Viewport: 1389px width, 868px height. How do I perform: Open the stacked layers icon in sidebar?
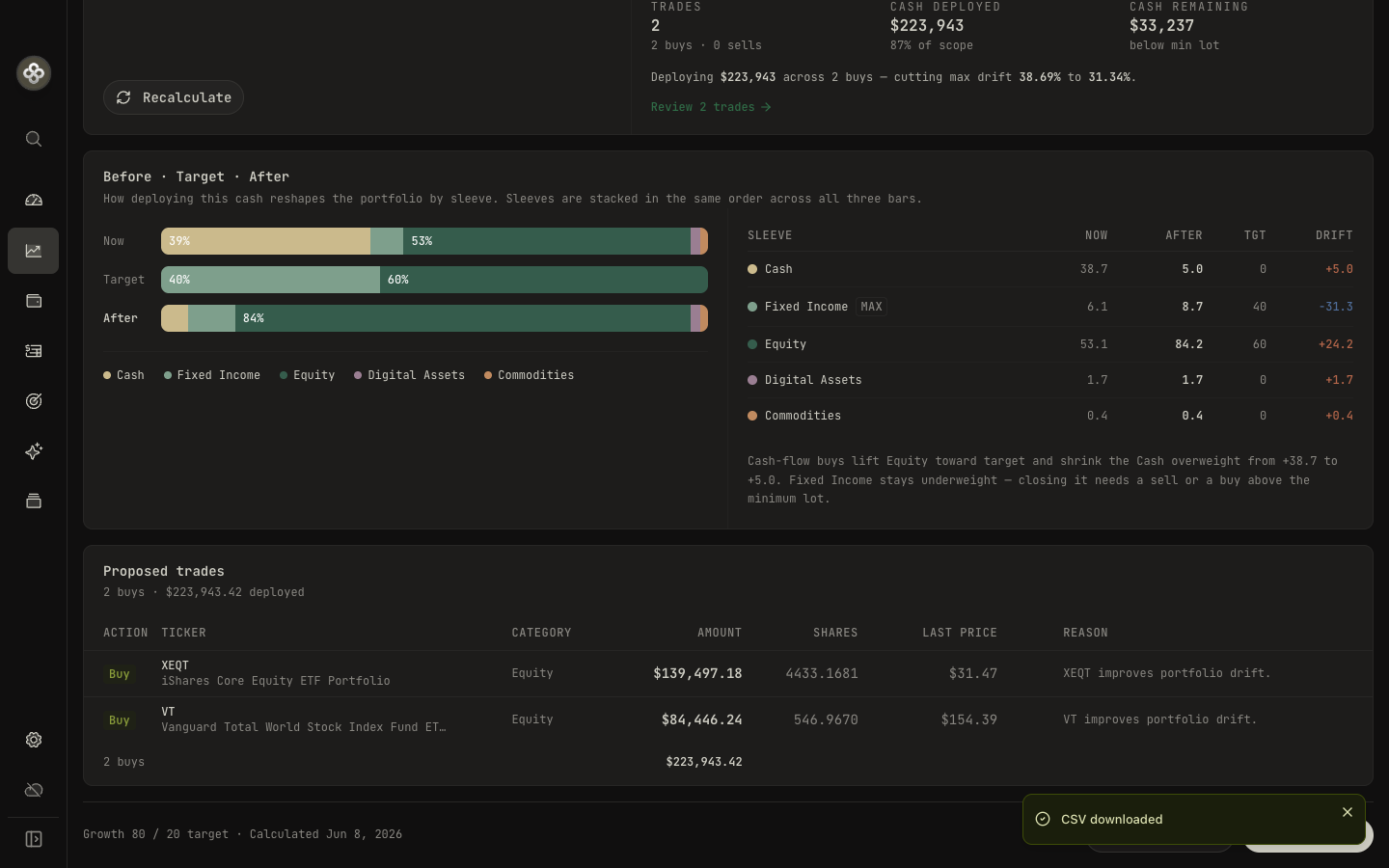[x=34, y=502]
